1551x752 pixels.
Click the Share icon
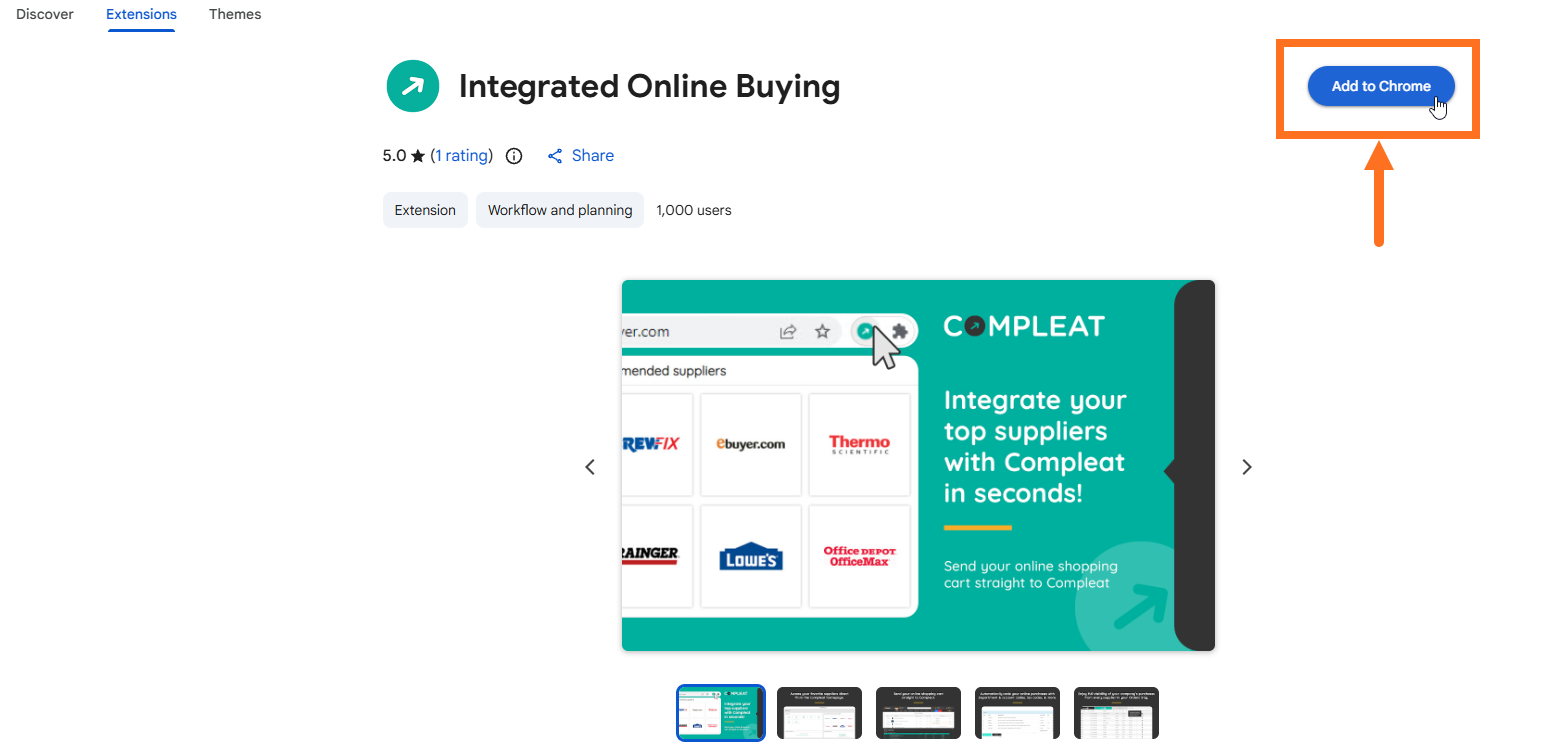click(555, 156)
